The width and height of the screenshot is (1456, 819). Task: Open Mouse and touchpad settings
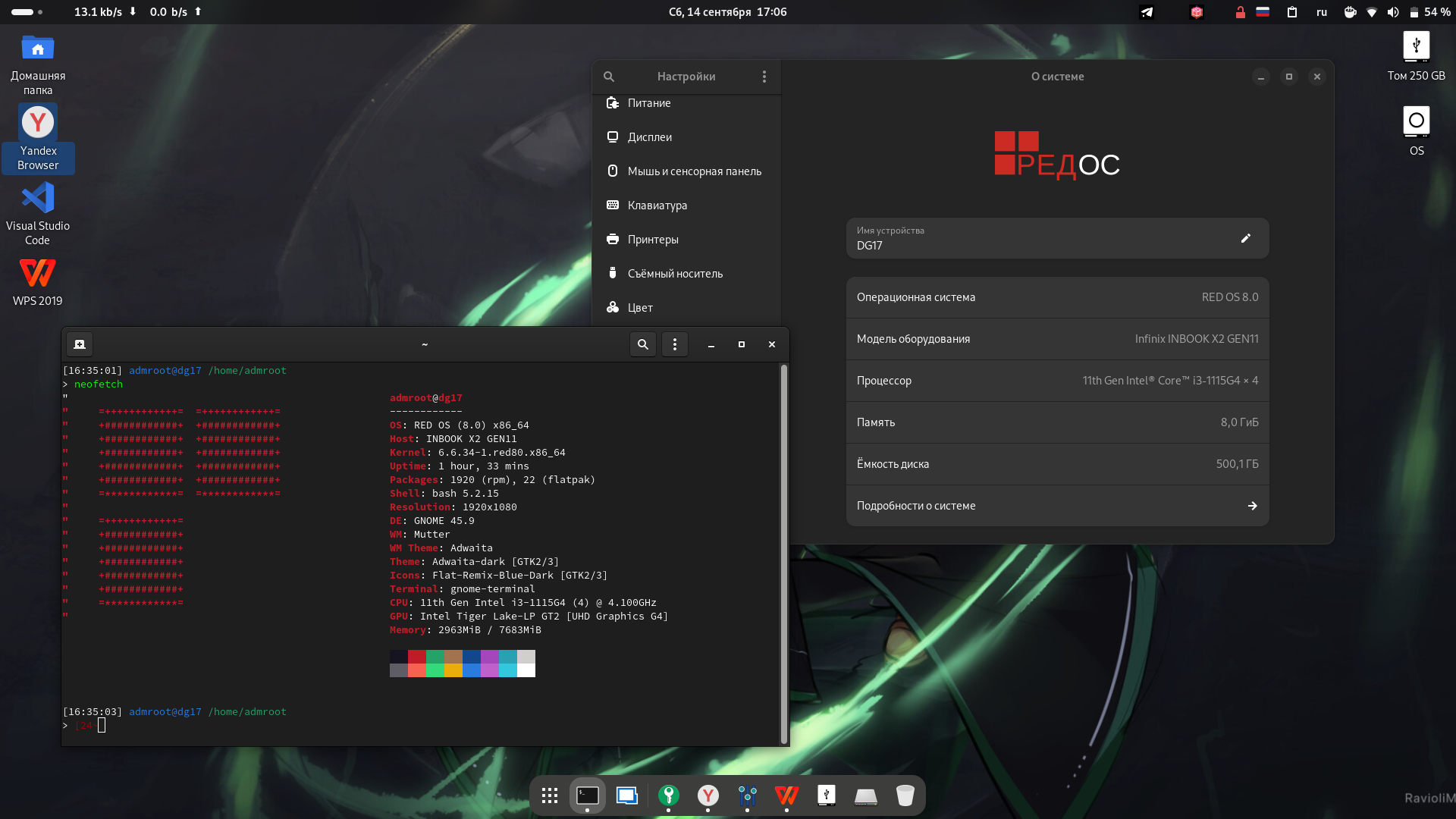(694, 171)
